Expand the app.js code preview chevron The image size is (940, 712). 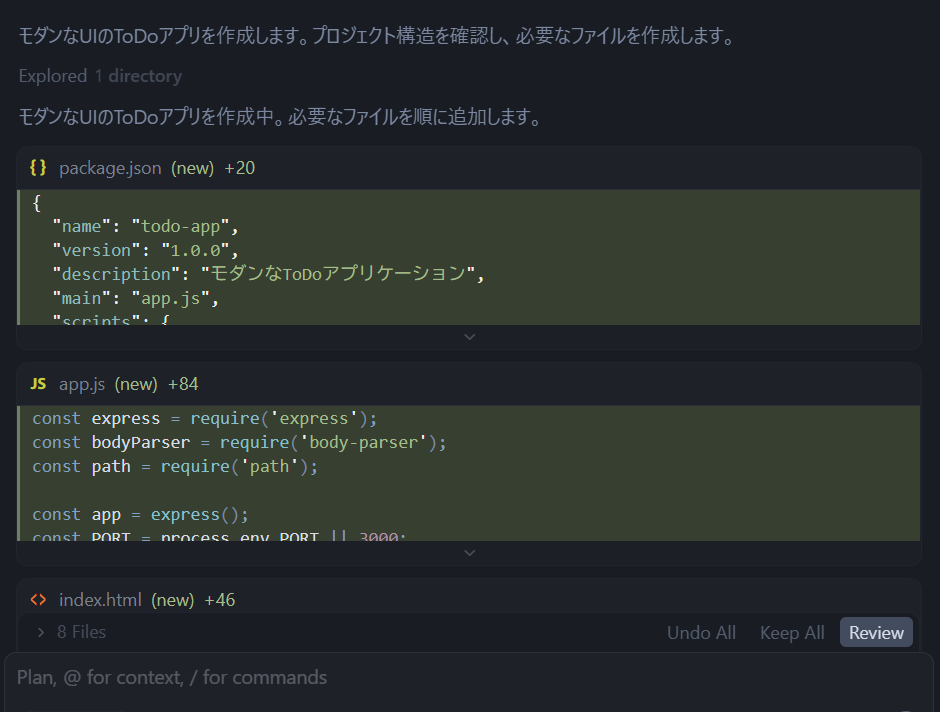tap(469, 552)
